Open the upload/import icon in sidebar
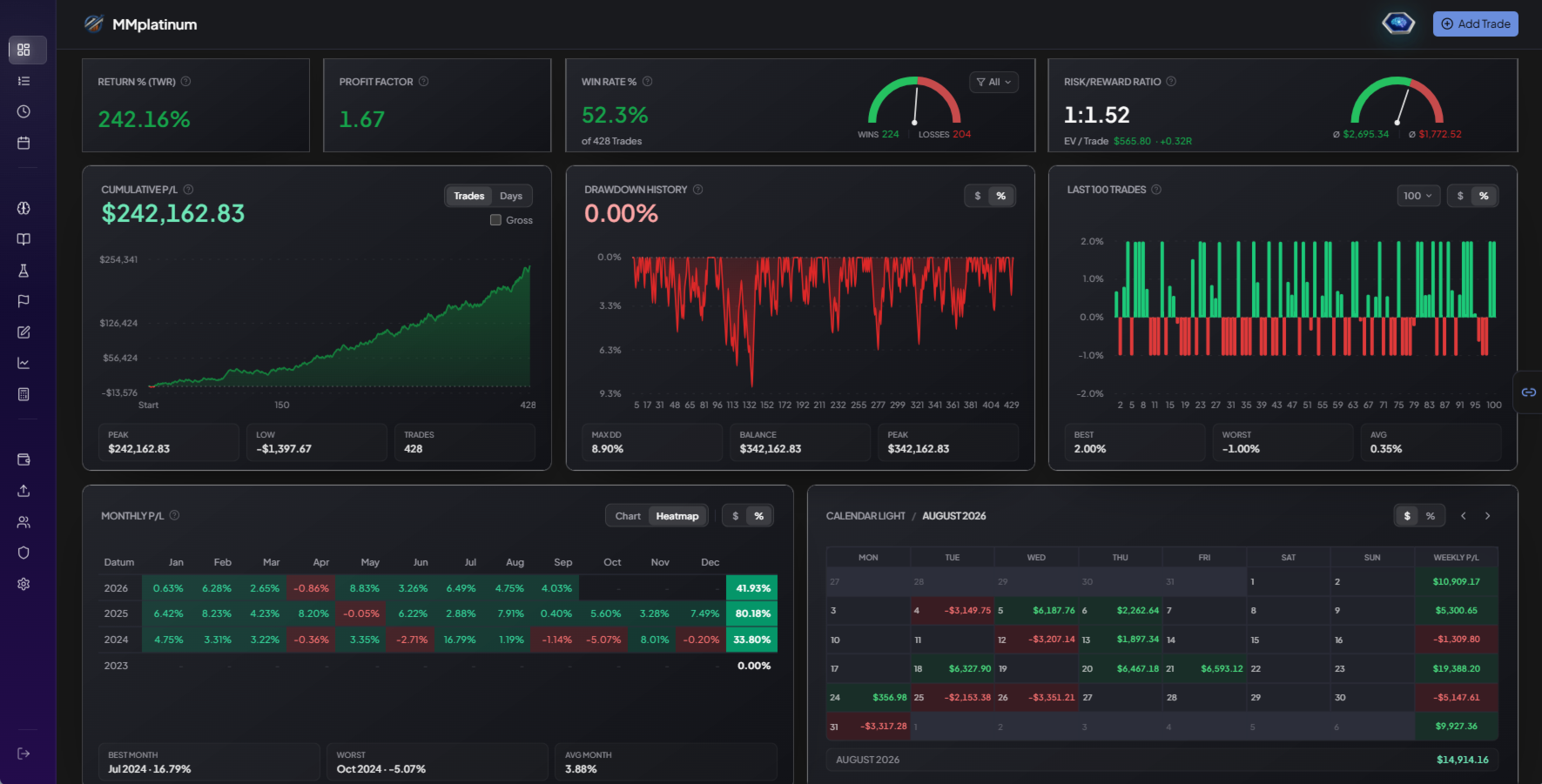 click(24, 491)
